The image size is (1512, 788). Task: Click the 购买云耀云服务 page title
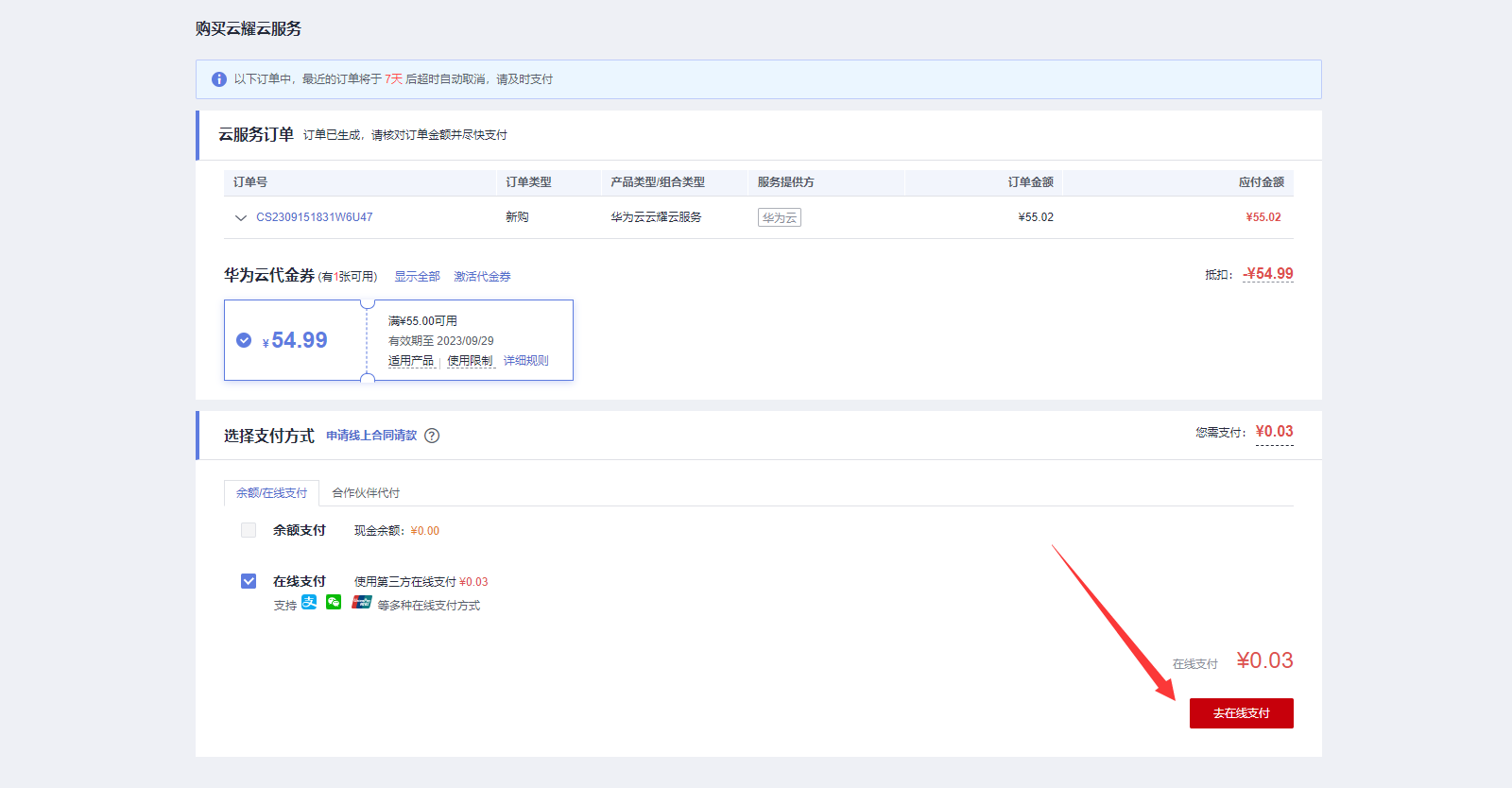[x=249, y=29]
